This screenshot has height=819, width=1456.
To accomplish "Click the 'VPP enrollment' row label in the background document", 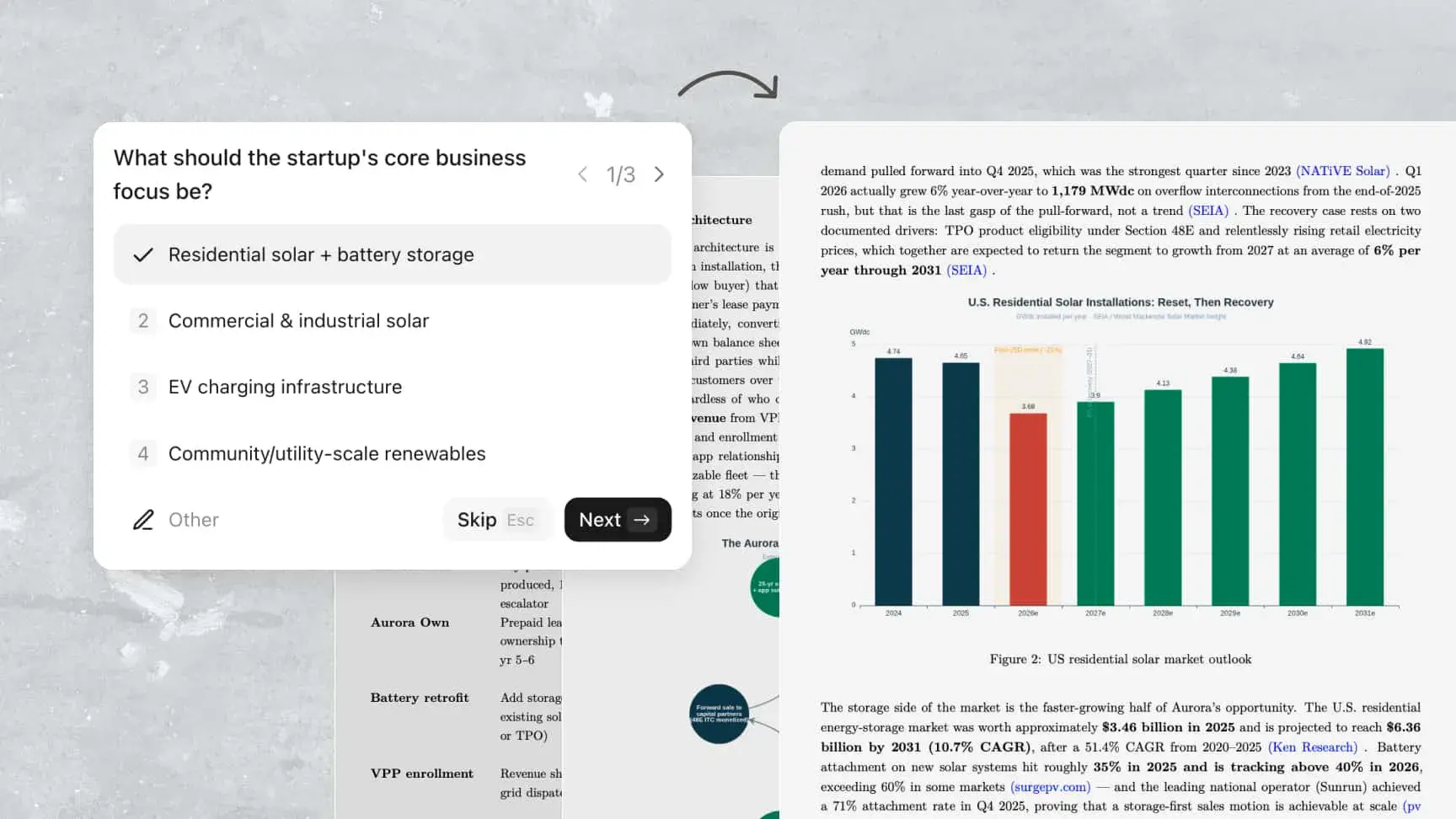I will 422,773.
